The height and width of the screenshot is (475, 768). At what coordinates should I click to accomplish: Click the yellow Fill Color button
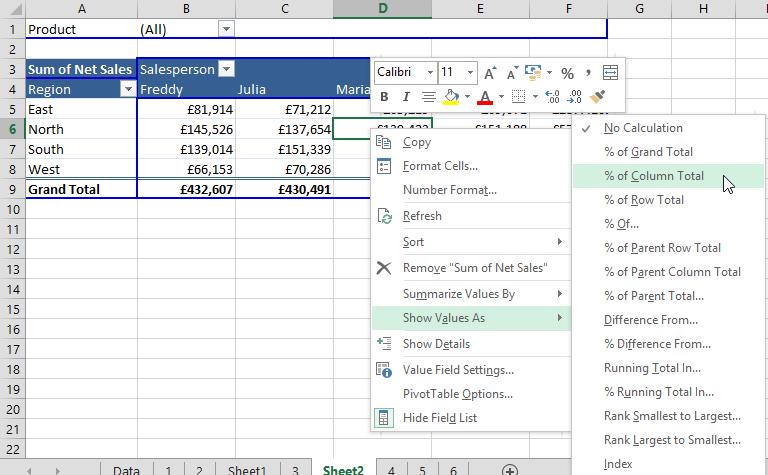click(452, 97)
